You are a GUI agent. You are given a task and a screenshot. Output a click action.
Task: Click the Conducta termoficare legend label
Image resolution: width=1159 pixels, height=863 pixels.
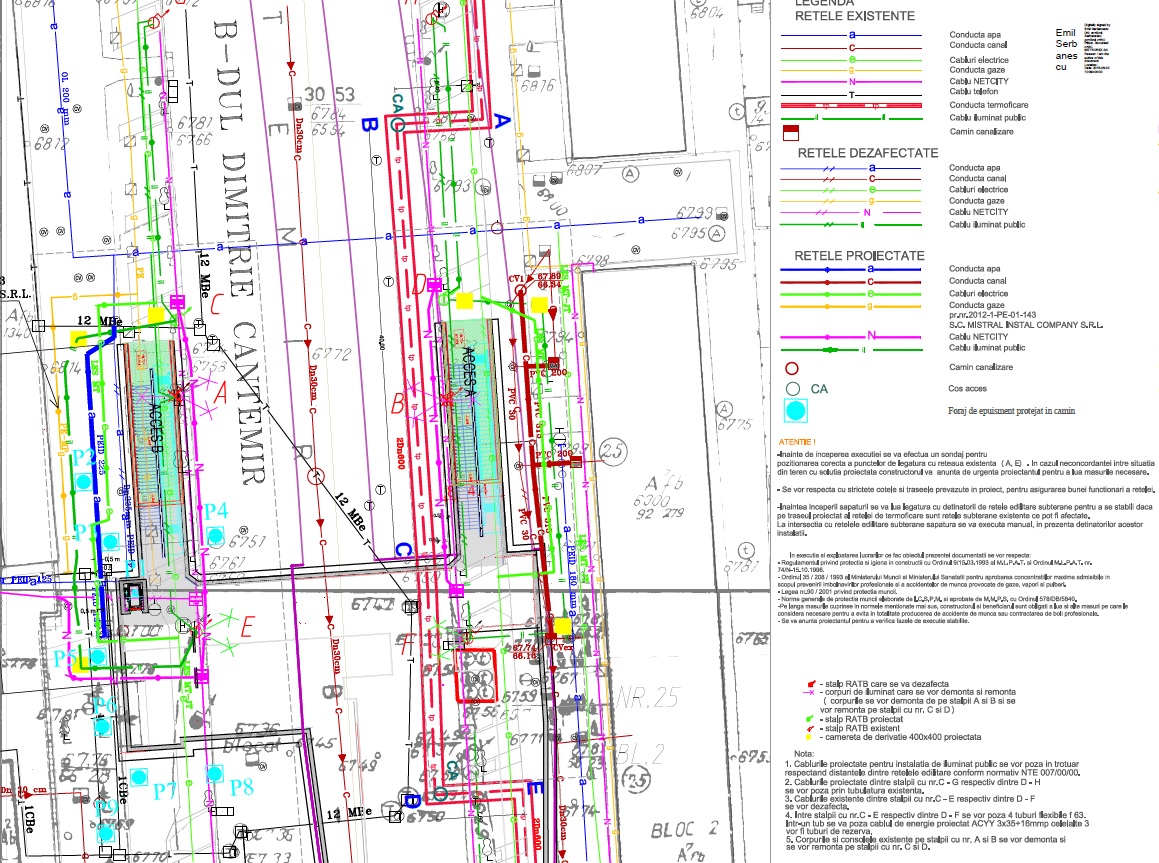pyautogui.click(x=988, y=105)
